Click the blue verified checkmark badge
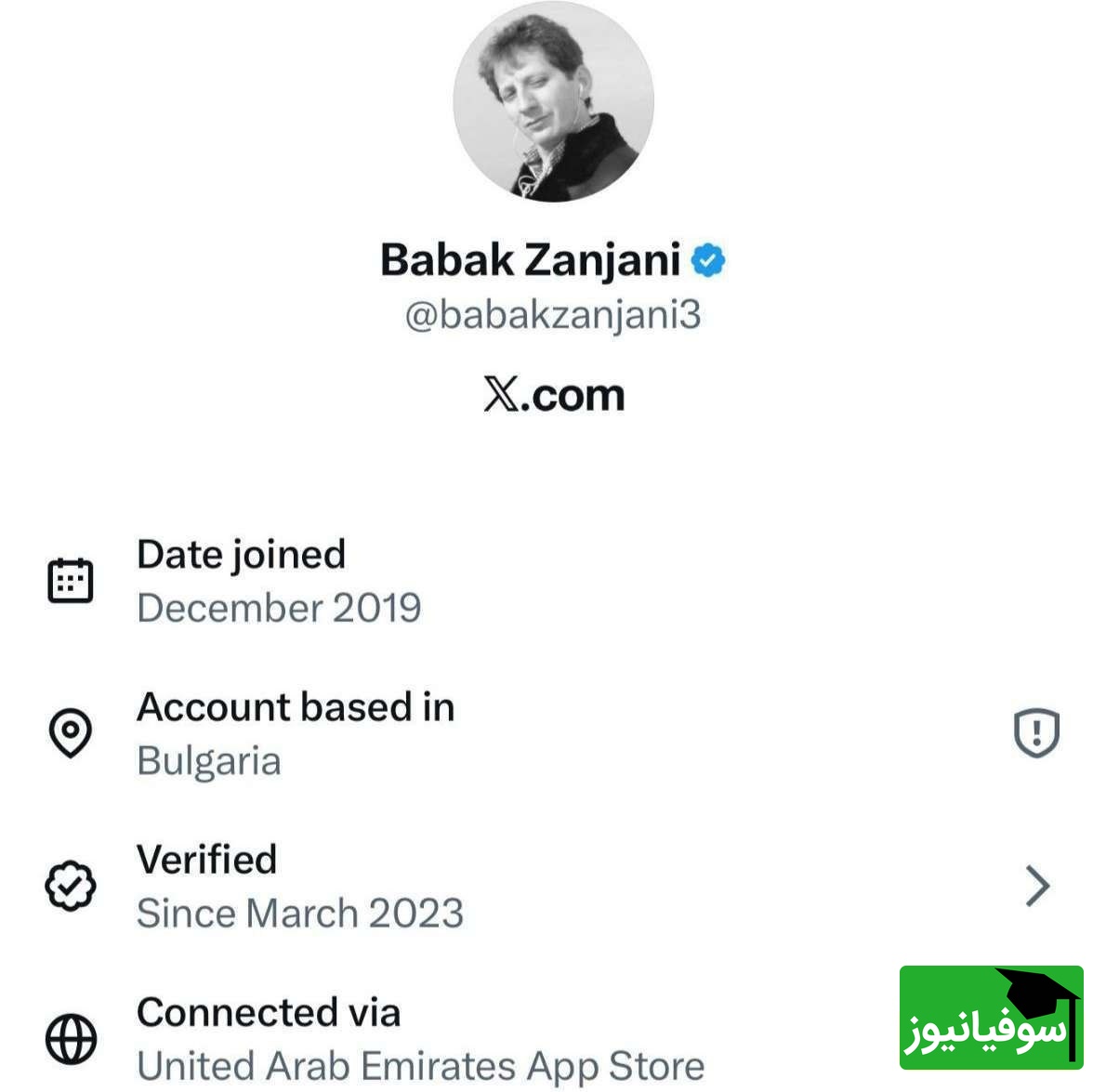Image resolution: width=1106 pixels, height=1092 pixels. pos(709,261)
